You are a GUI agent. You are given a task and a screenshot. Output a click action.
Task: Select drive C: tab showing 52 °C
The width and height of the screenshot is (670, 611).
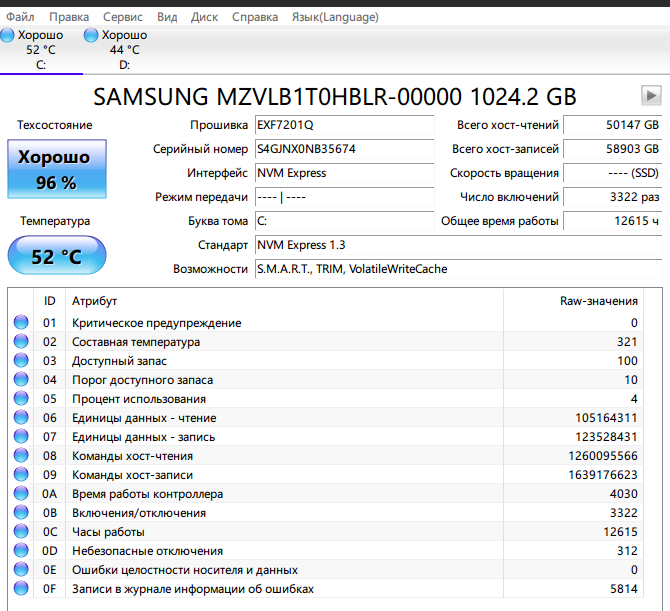coord(41,50)
